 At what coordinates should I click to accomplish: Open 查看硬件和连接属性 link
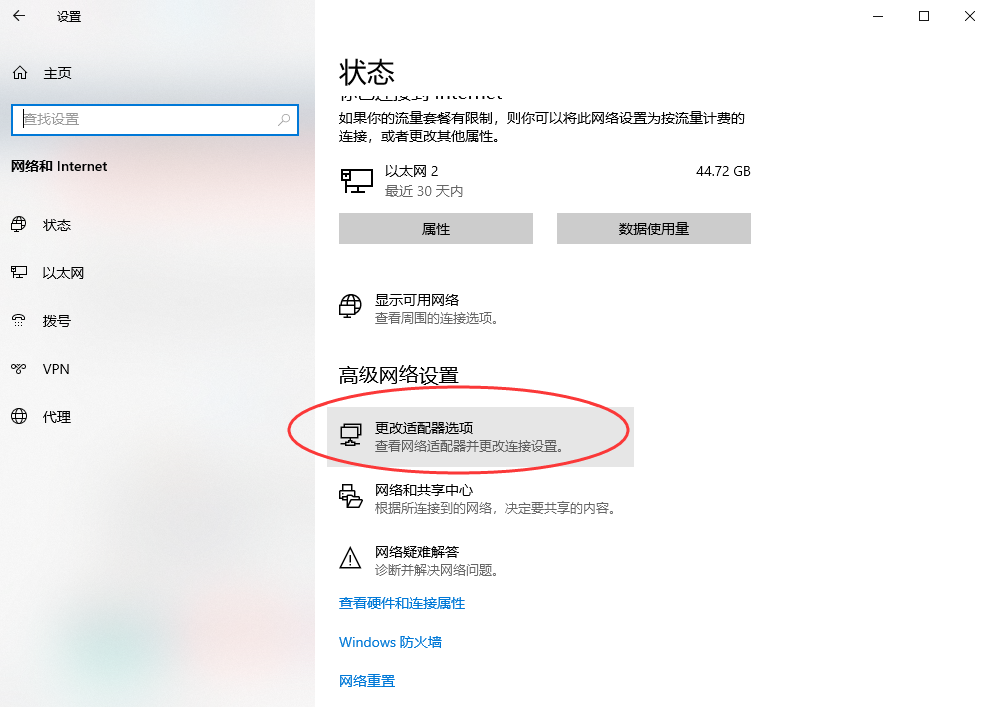pos(403,603)
